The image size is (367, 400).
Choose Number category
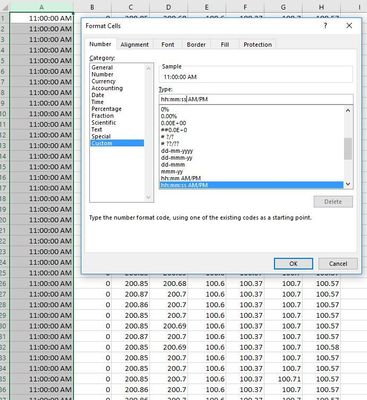[117, 74]
